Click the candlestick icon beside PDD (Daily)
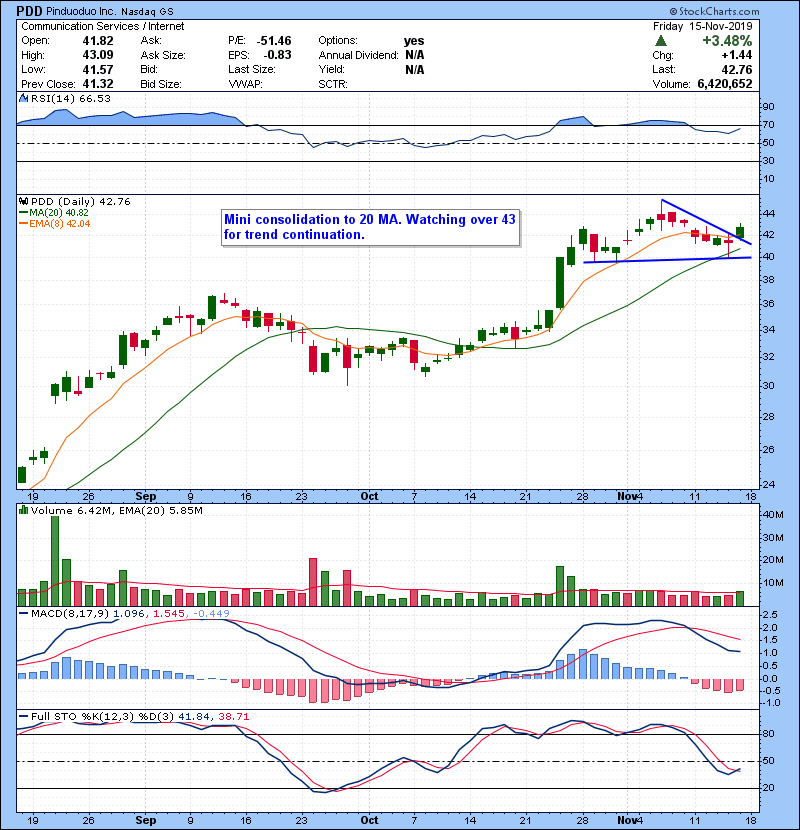 23,201
